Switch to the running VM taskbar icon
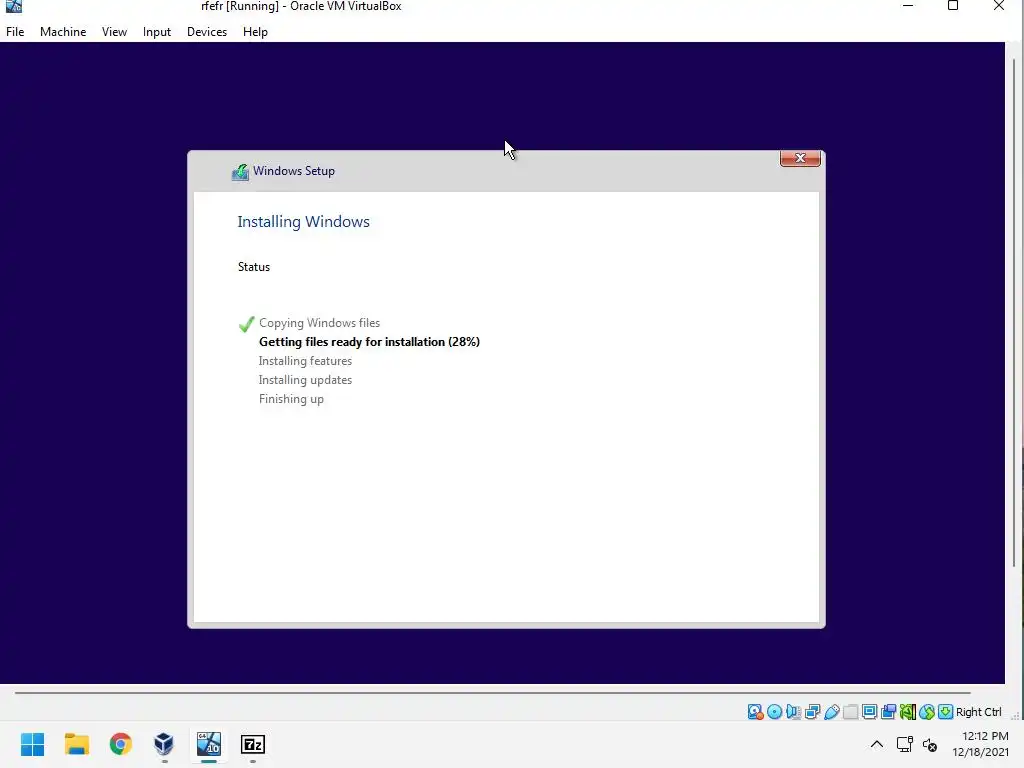Screen dimensions: 1024x768 pyautogui.click(x=209, y=744)
